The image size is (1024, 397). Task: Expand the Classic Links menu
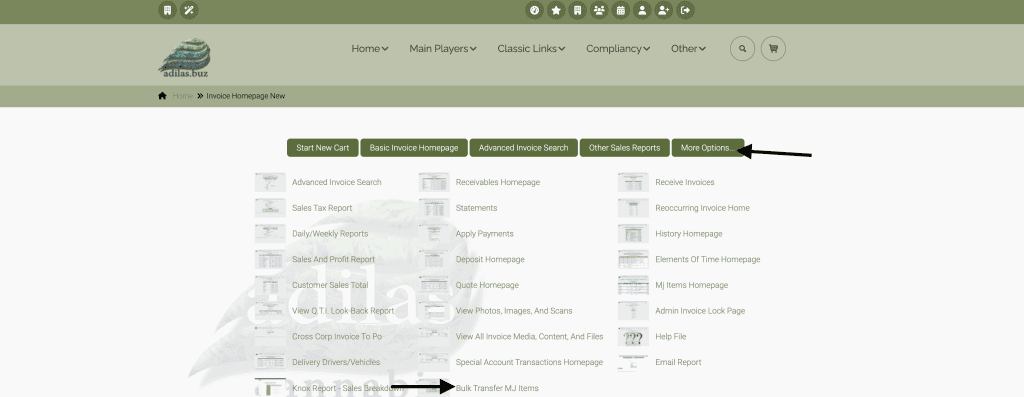[531, 48]
